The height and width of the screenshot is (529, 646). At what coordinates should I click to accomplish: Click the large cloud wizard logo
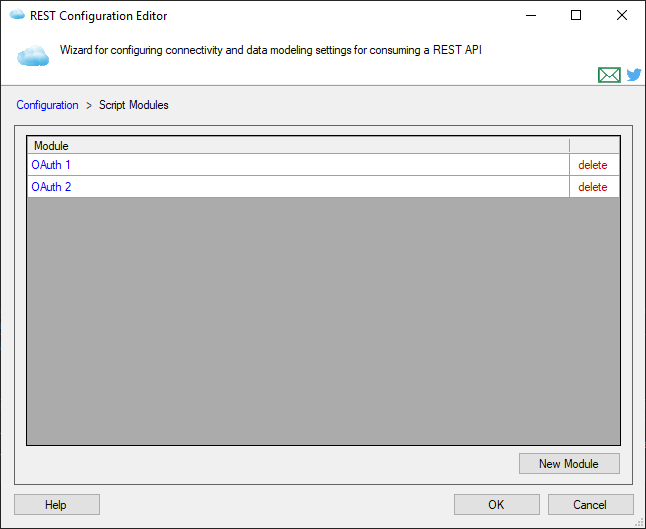(33, 56)
